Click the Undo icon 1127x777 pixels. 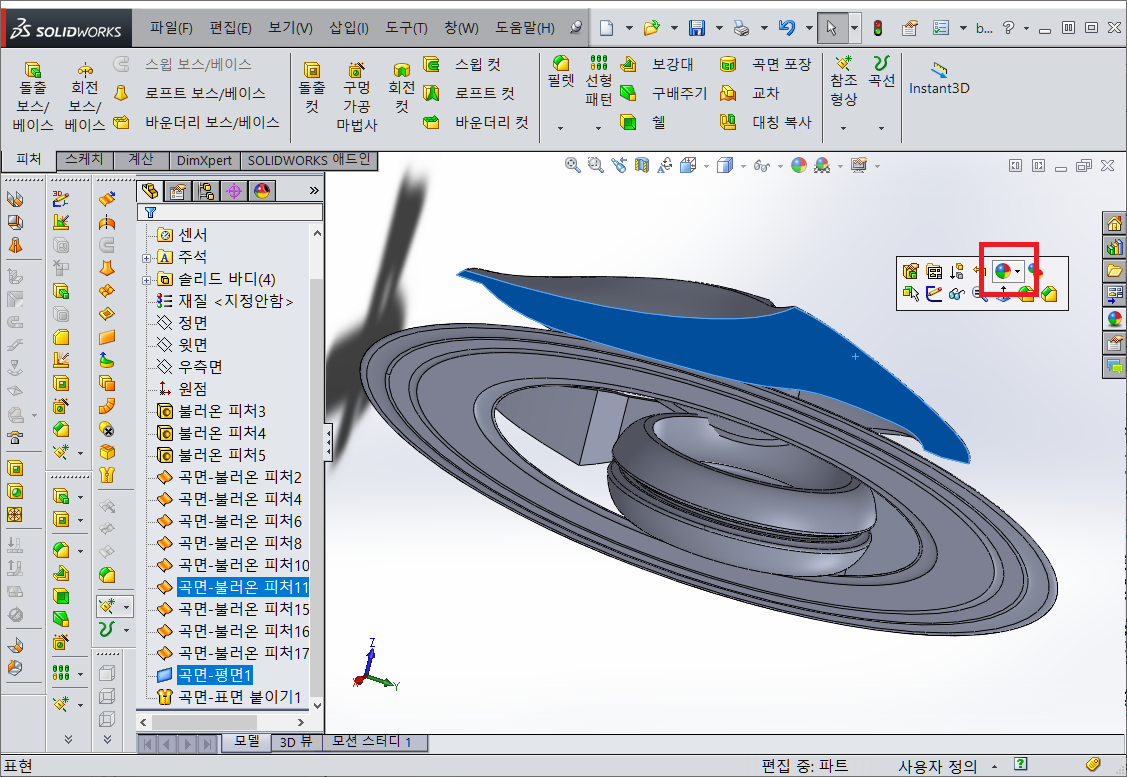coord(786,28)
